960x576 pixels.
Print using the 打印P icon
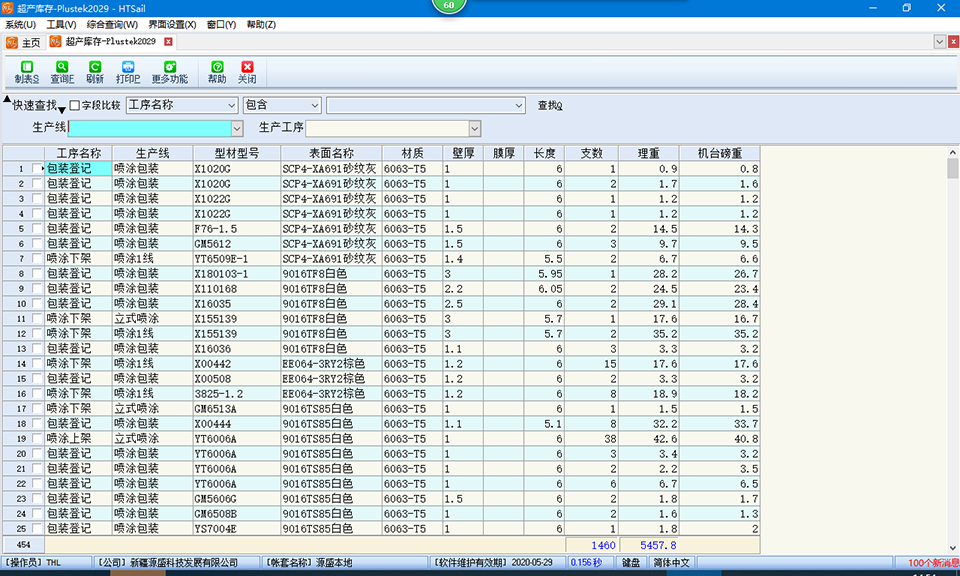pos(128,72)
